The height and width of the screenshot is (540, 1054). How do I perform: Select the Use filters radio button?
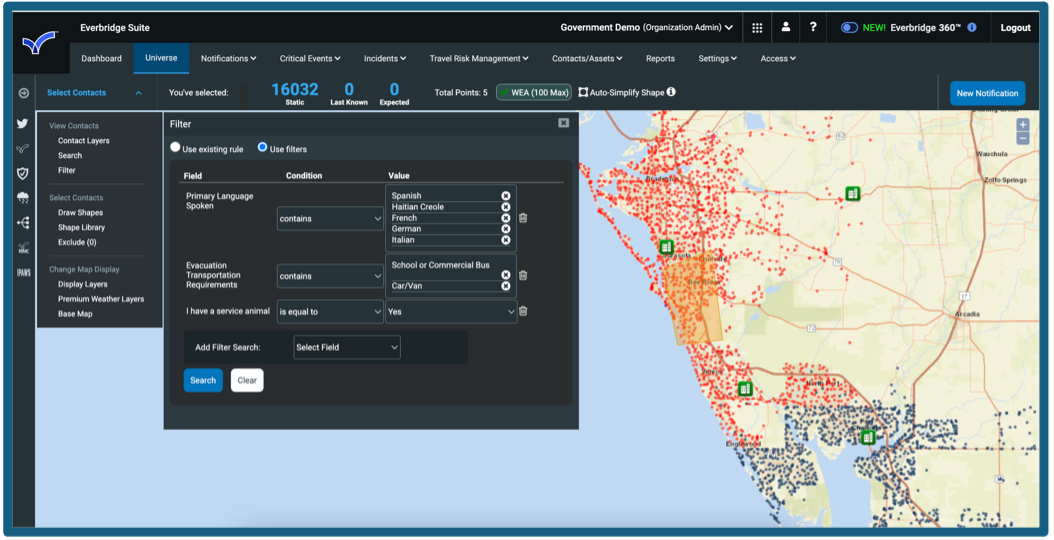pos(263,148)
